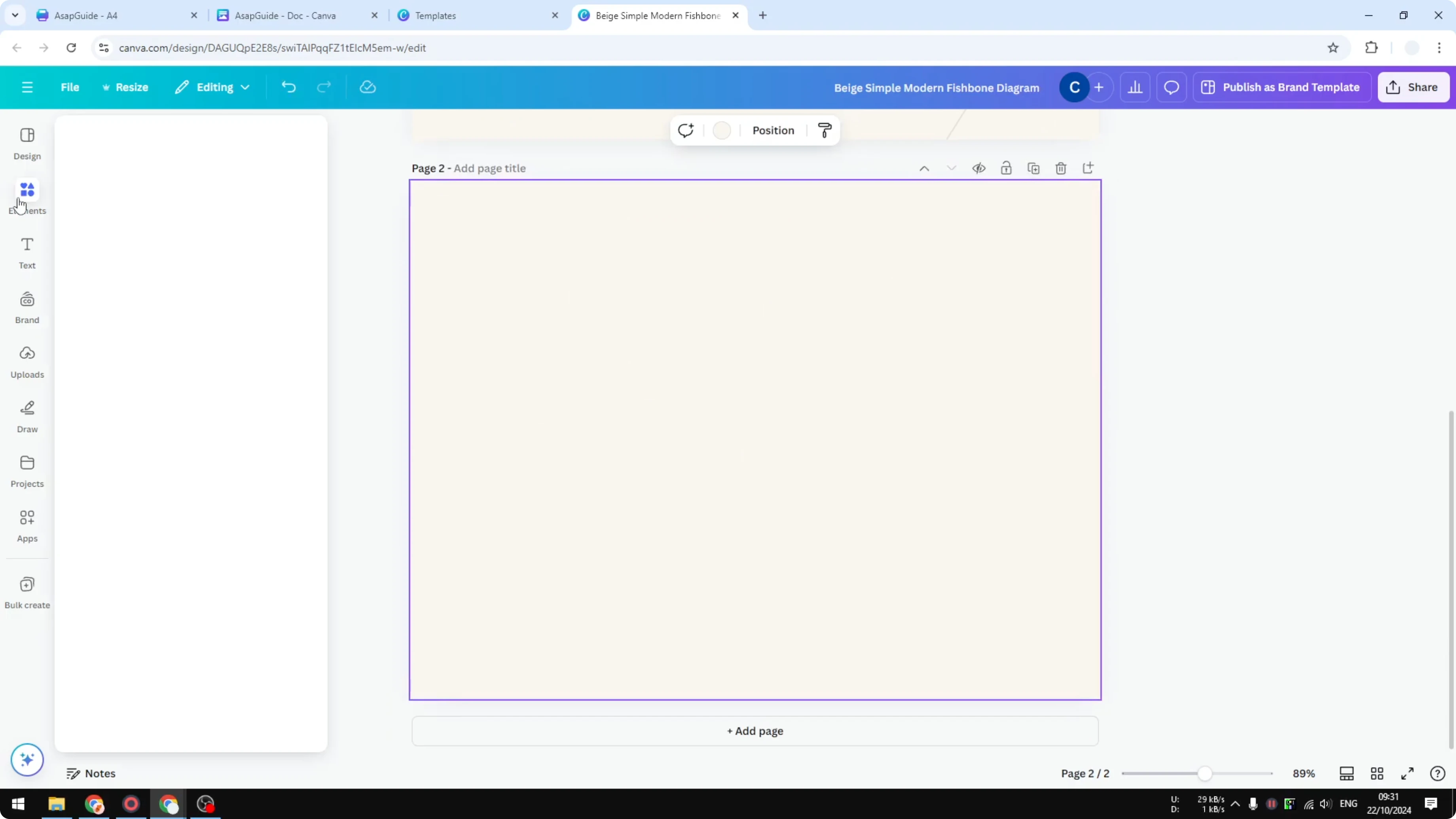
Task: Open the File menu
Action: click(x=70, y=87)
